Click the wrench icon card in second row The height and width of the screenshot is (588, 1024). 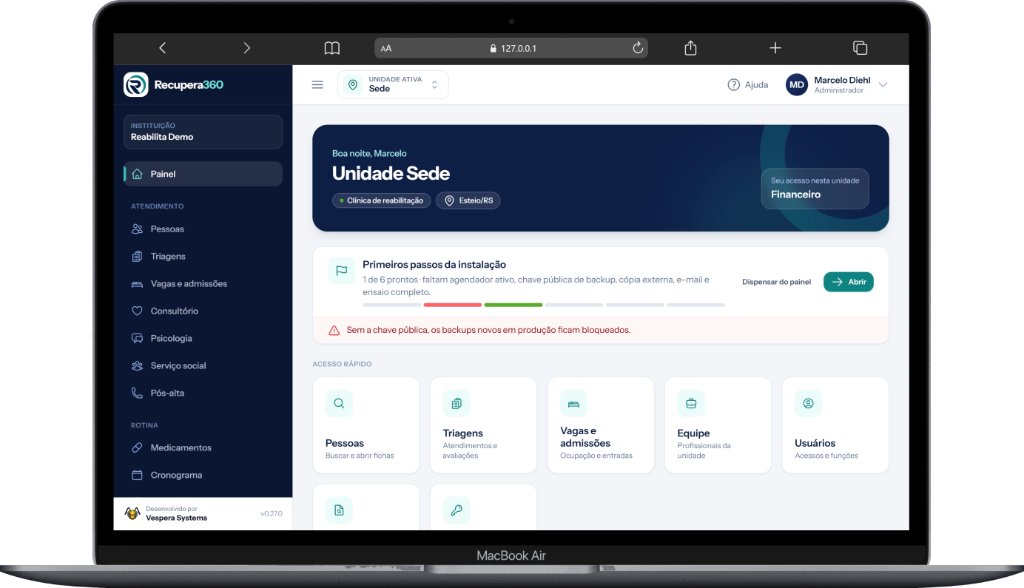tap(483, 507)
